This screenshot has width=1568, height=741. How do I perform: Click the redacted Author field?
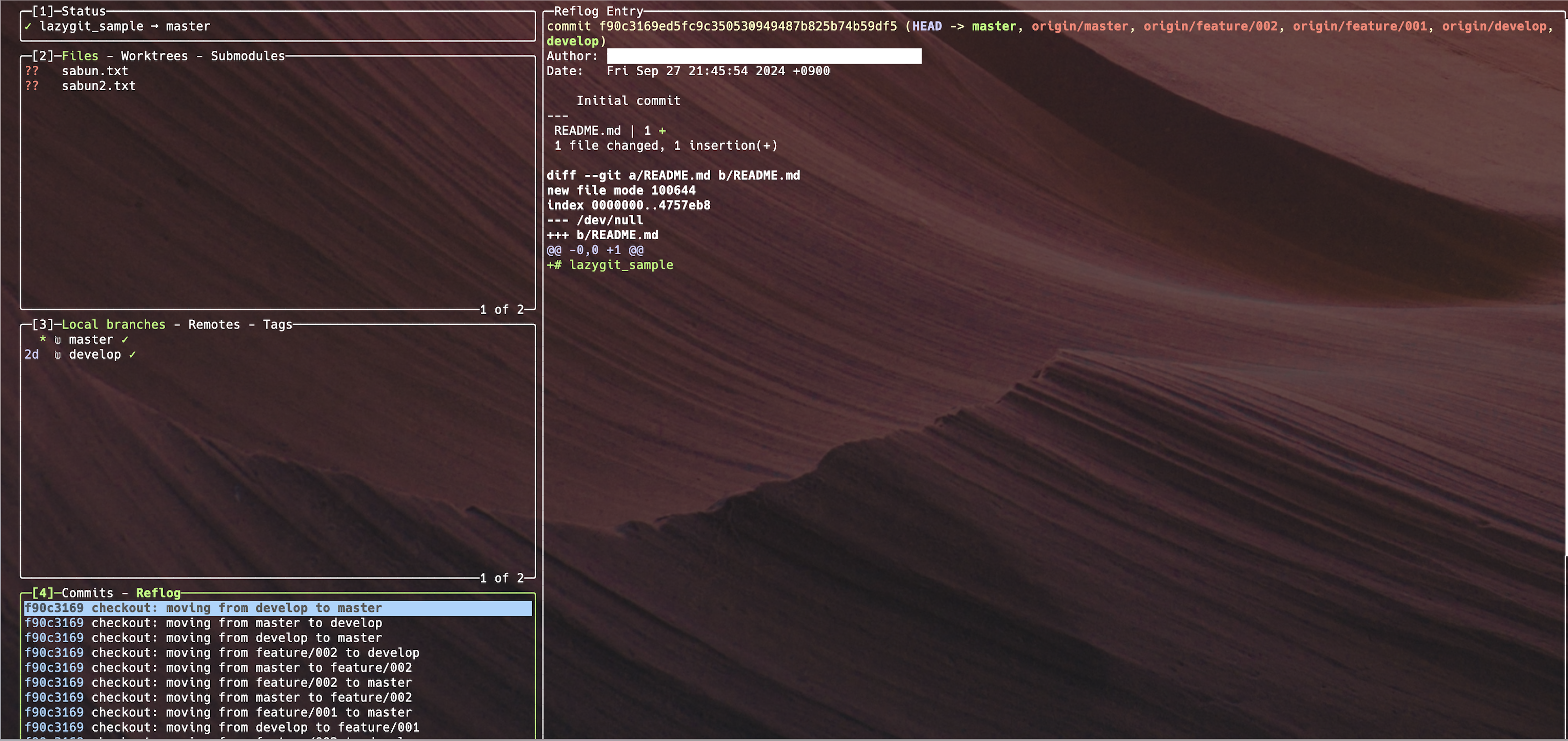[x=763, y=56]
